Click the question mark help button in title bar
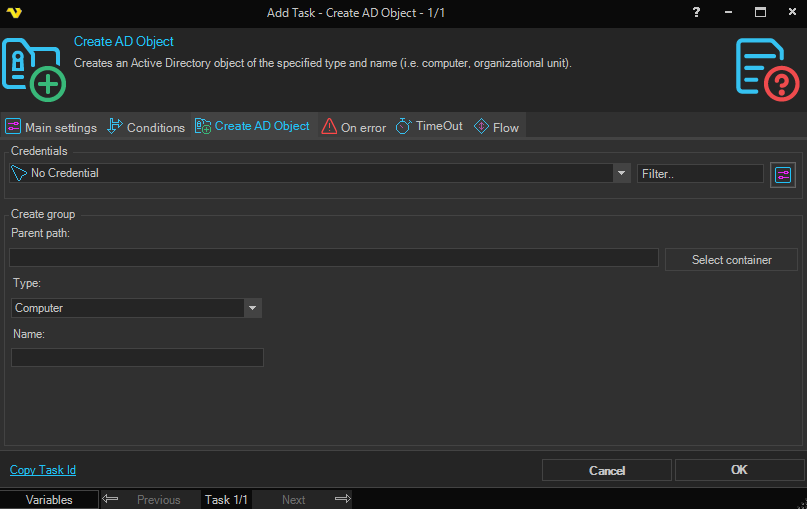Image resolution: width=807 pixels, height=509 pixels. coord(696,12)
